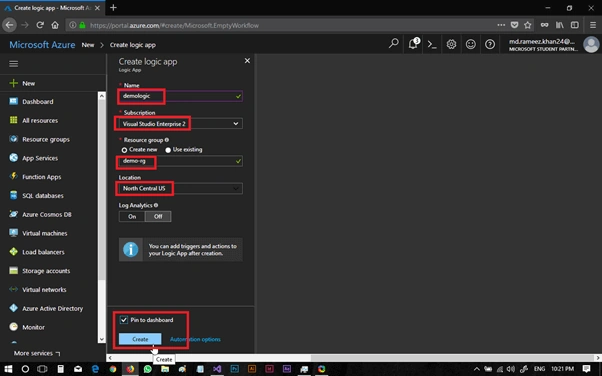The height and width of the screenshot is (376, 602).
Task: Click the Create button
Action: point(140,339)
